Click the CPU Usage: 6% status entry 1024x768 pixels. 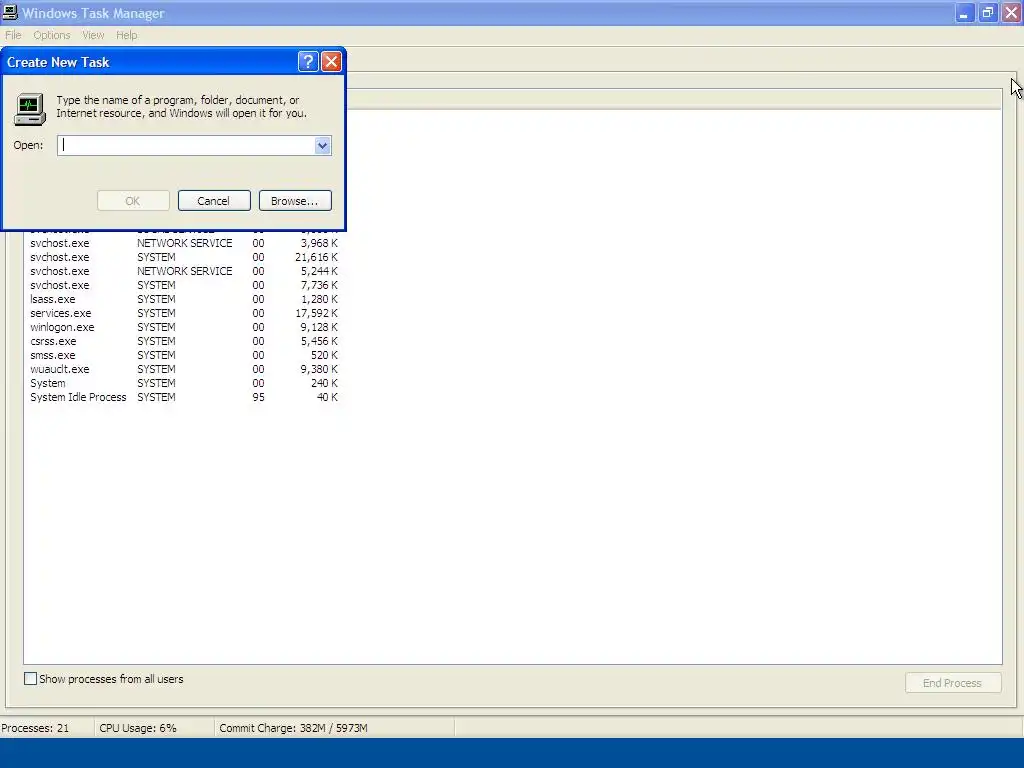click(x=138, y=728)
